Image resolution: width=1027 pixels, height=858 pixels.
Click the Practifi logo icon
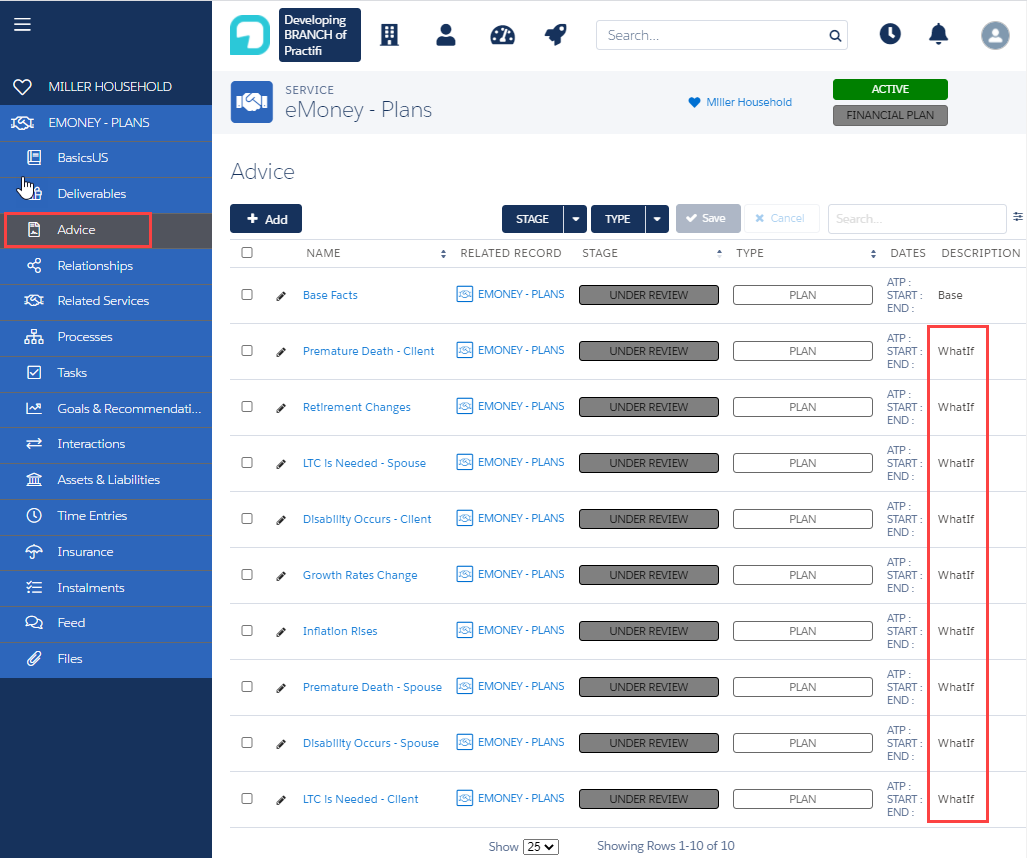[250, 35]
